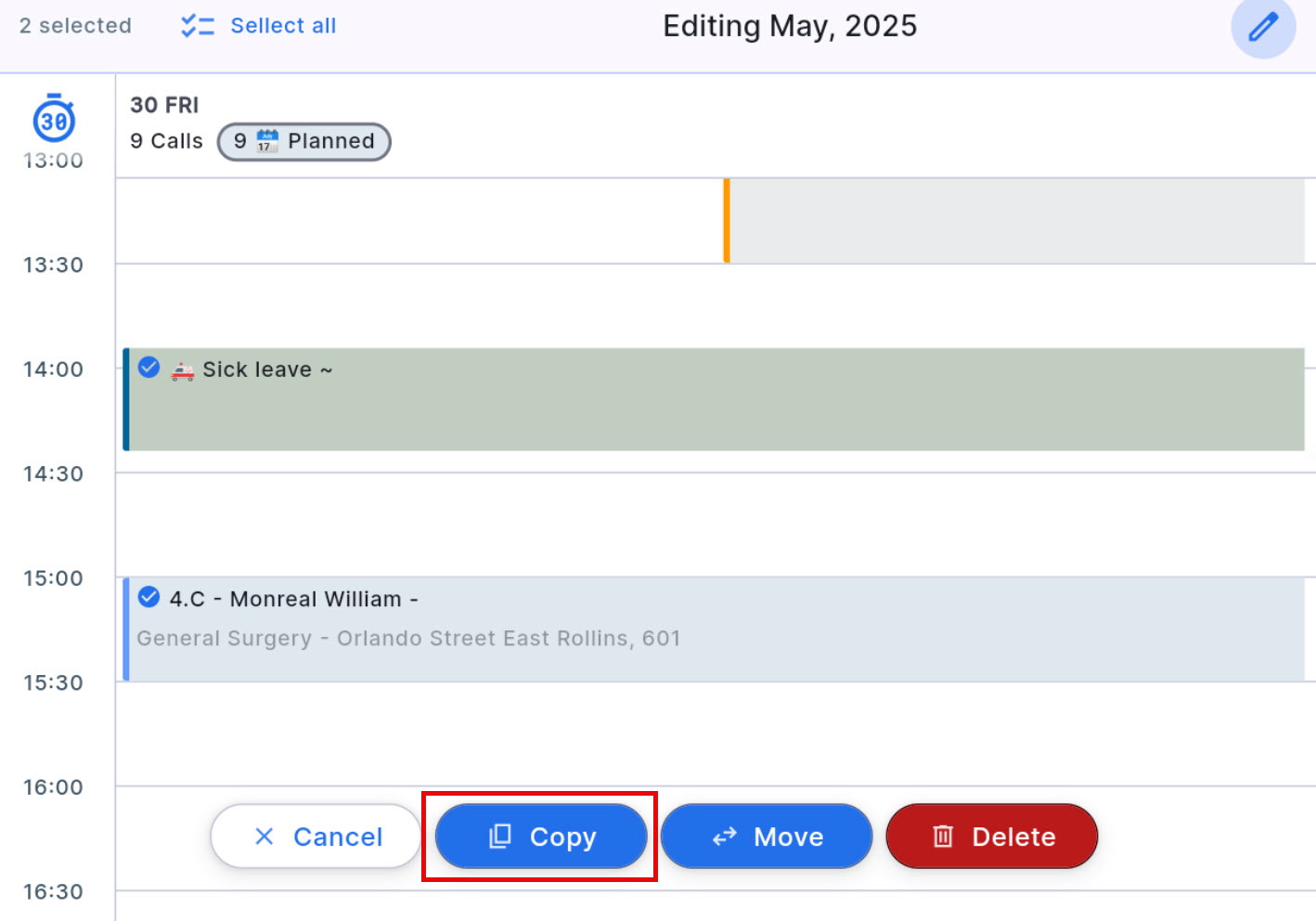Click the orange current-time marker
Viewport: 1316px width, 921px height.
point(727,221)
